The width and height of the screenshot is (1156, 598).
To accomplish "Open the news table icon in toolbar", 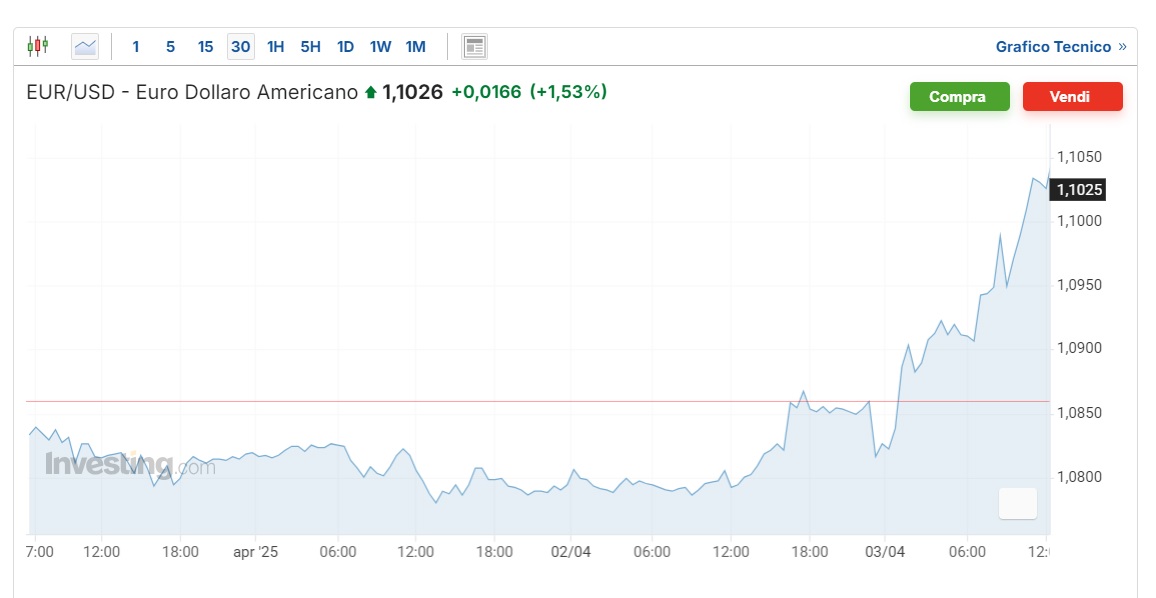I will point(474,46).
